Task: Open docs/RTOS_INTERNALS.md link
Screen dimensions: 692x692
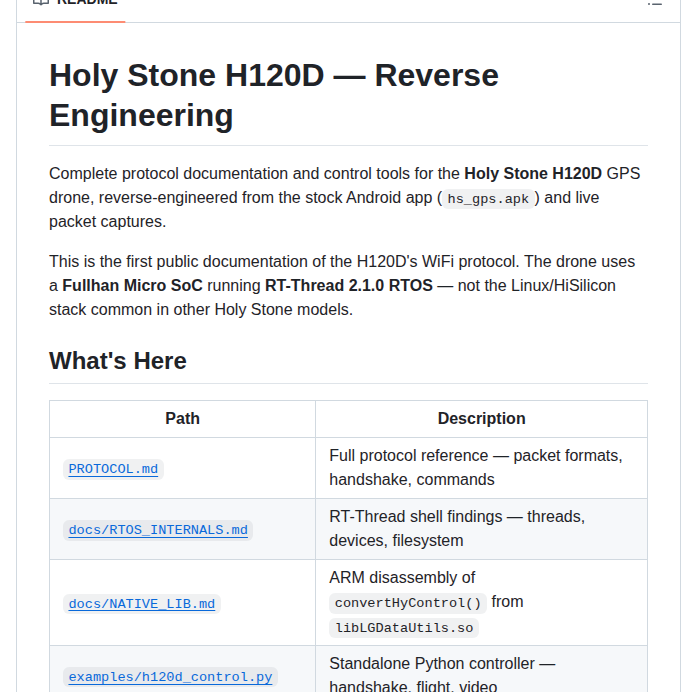Action: (158, 530)
